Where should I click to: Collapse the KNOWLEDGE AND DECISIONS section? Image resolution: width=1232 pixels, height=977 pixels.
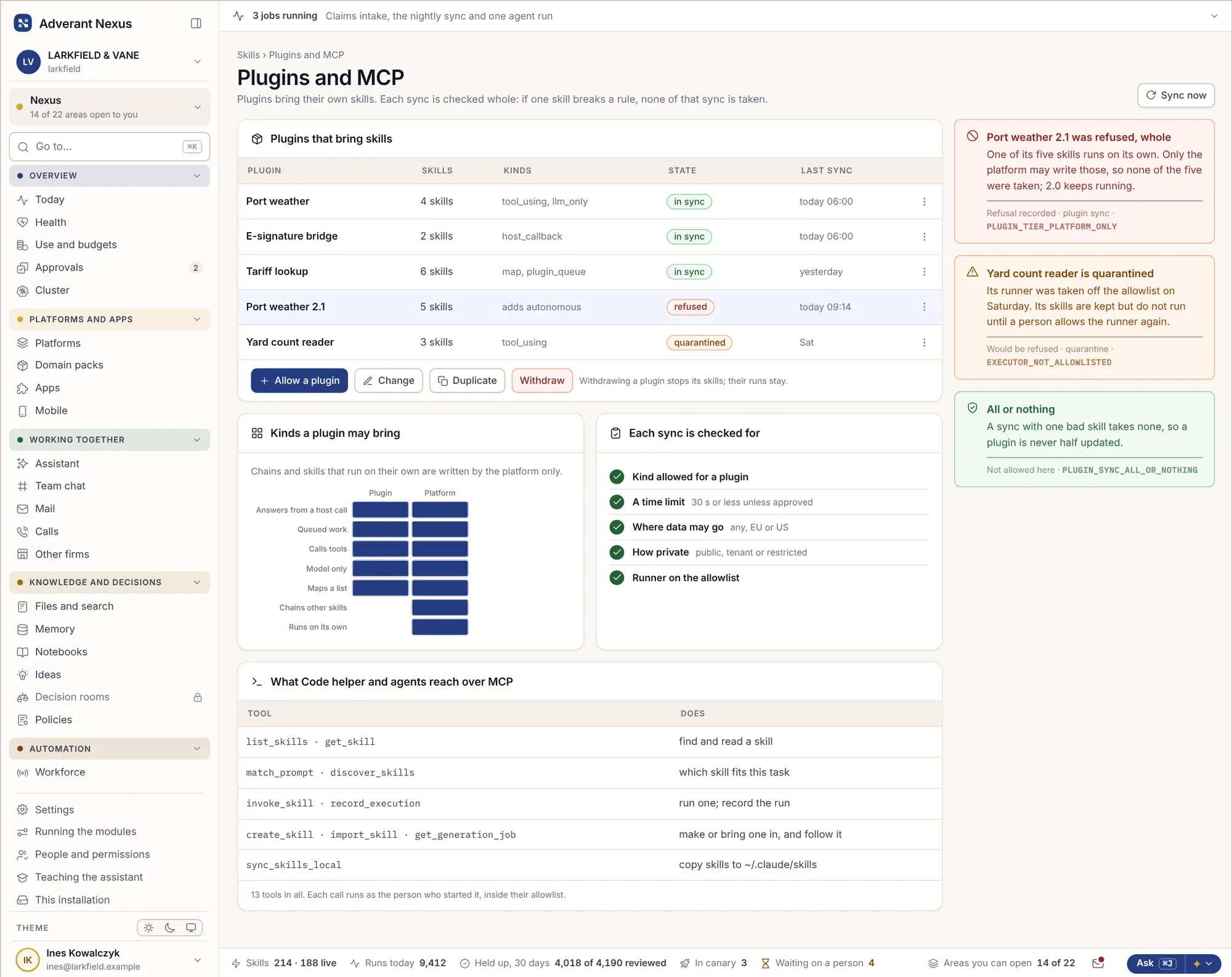tap(110, 582)
